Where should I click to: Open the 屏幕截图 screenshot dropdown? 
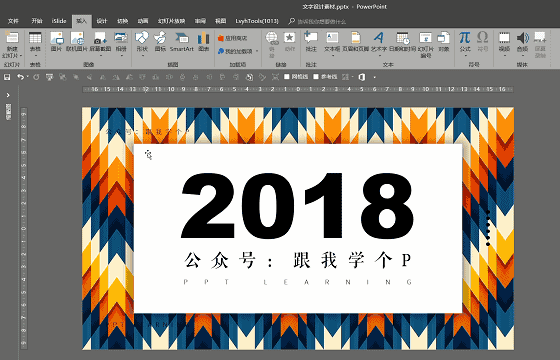[100, 56]
